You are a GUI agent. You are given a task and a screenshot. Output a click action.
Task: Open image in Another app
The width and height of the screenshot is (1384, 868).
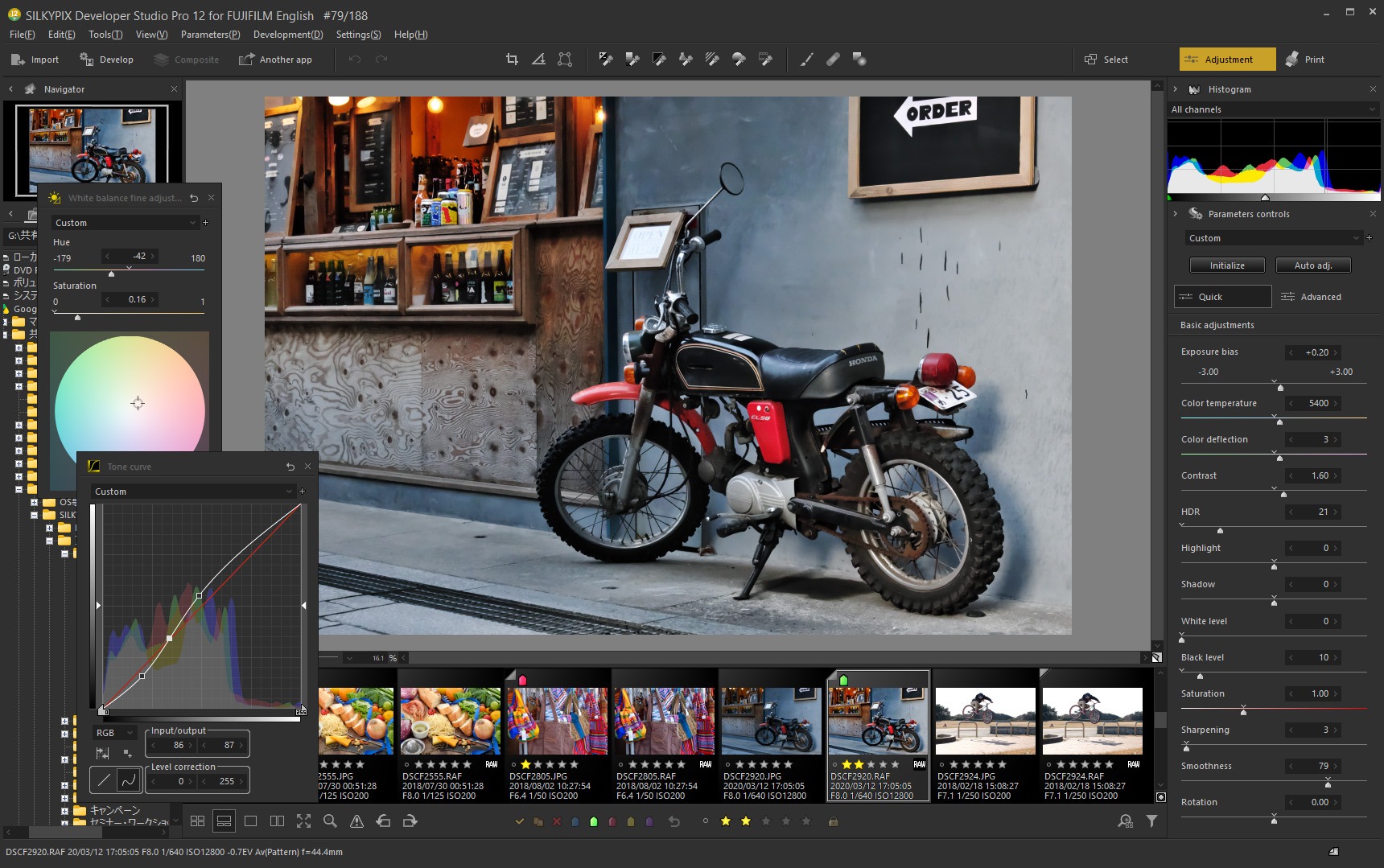(276, 60)
